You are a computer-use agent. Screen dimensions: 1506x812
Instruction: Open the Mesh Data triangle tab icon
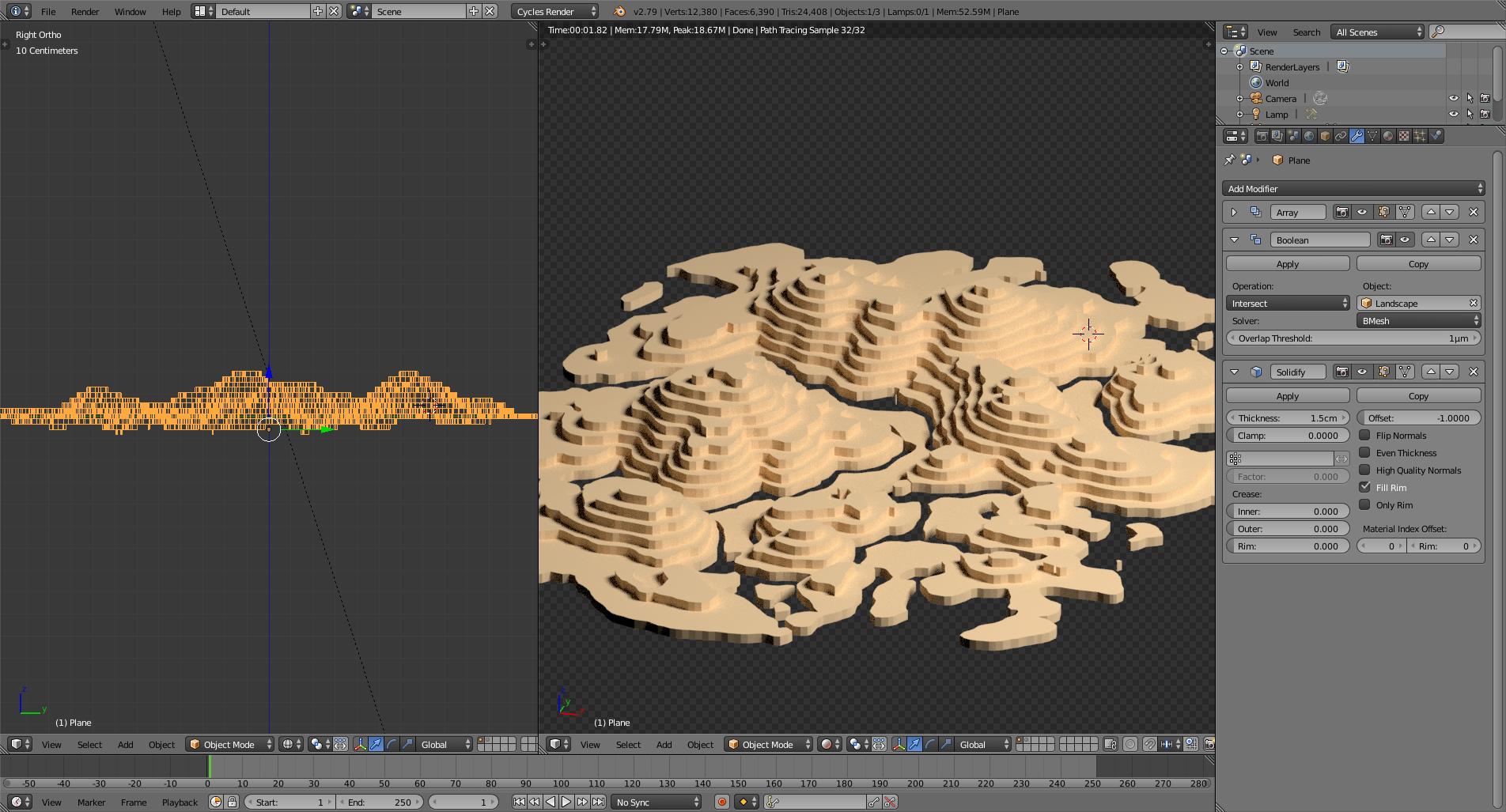pos(1372,136)
